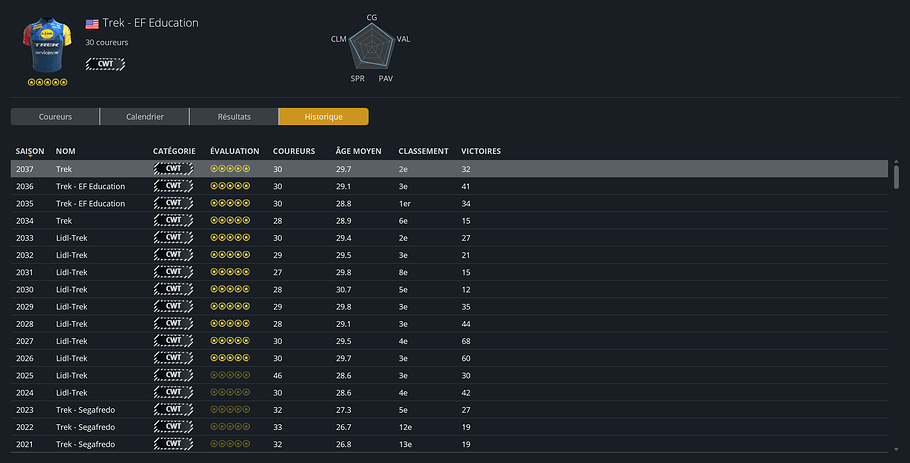The height and width of the screenshot is (463, 910).
Task: Click the CWT badge under team name
Action: pyautogui.click(x=105, y=64)
